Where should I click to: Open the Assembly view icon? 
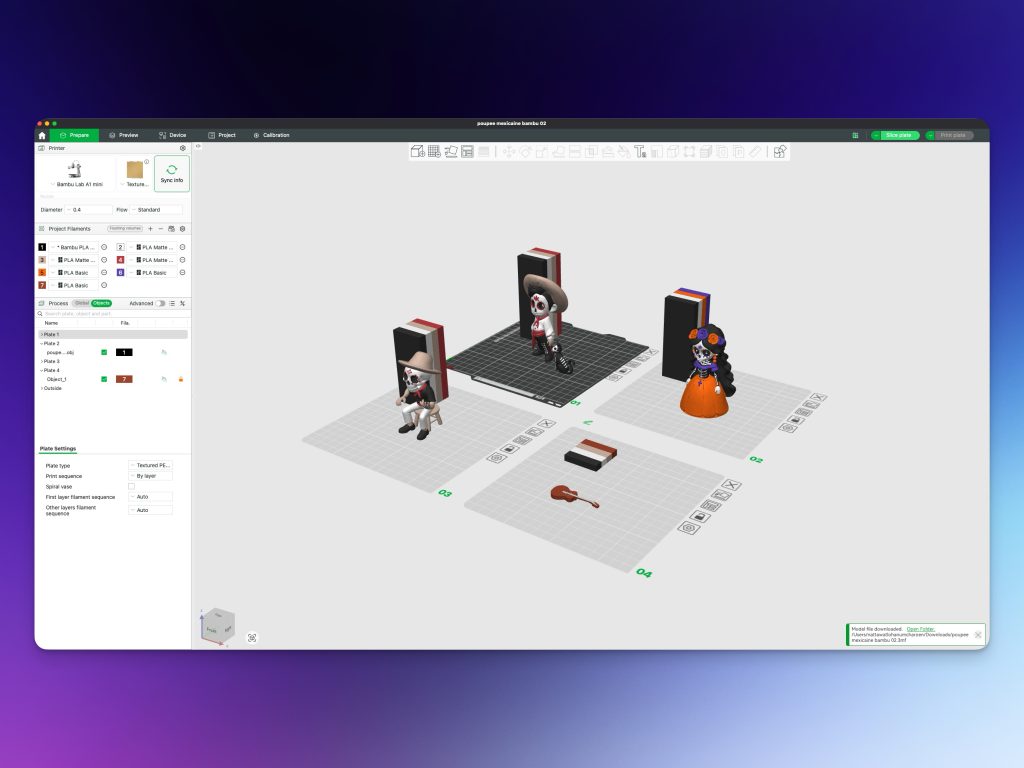[780, 152]
